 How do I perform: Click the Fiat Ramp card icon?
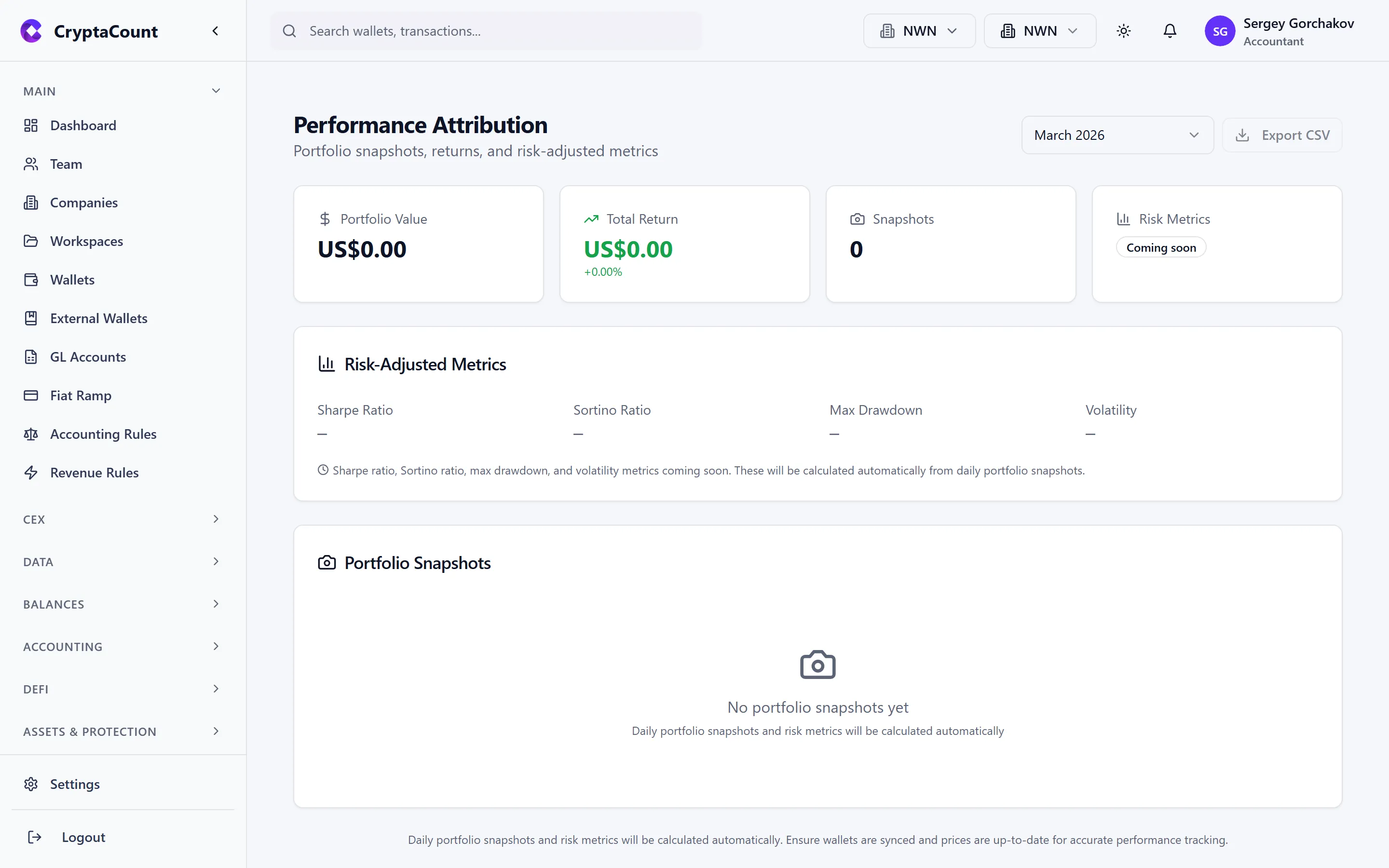click(x=31, y=395)
